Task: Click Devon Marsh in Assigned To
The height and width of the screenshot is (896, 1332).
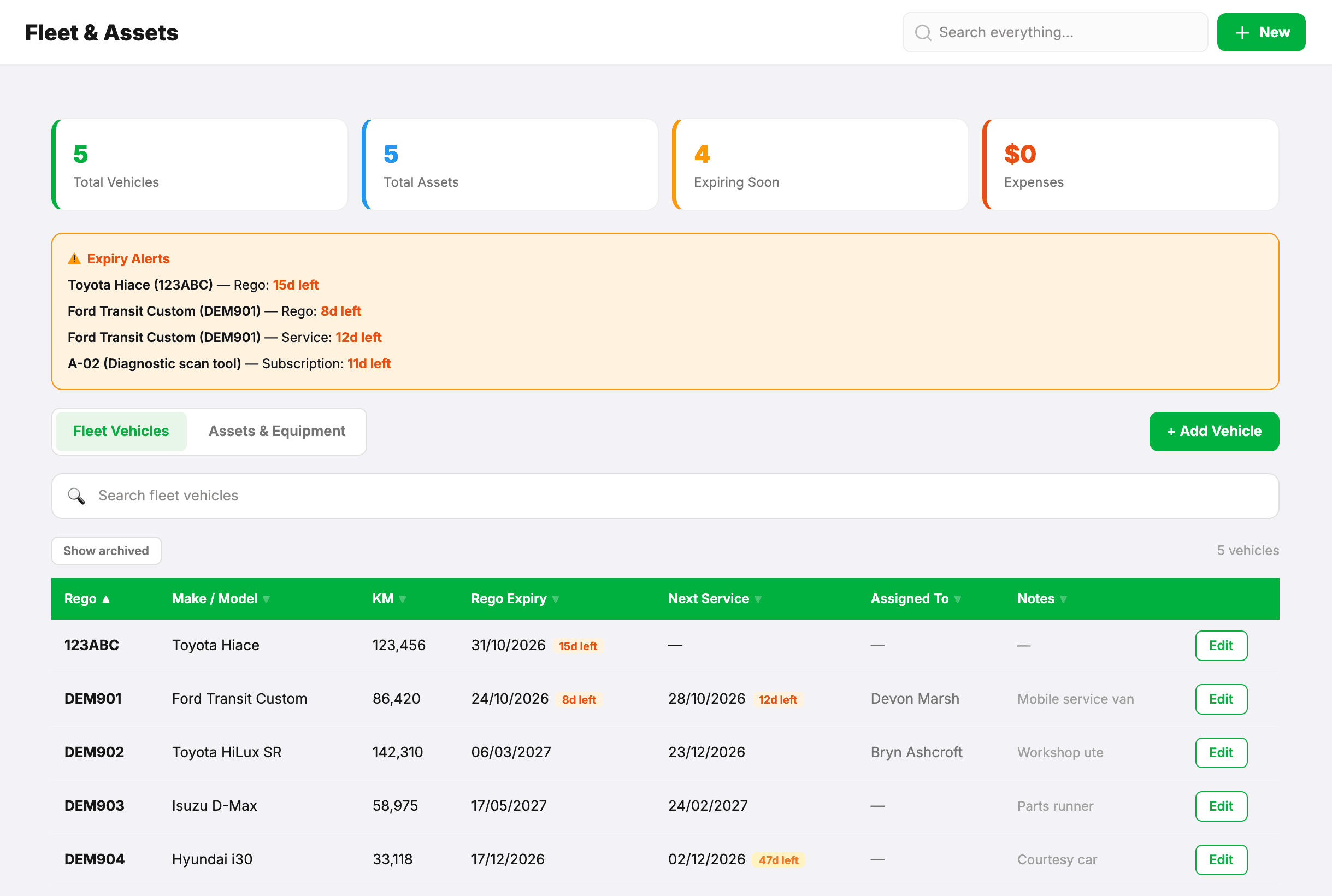Action: coord(915,699)
